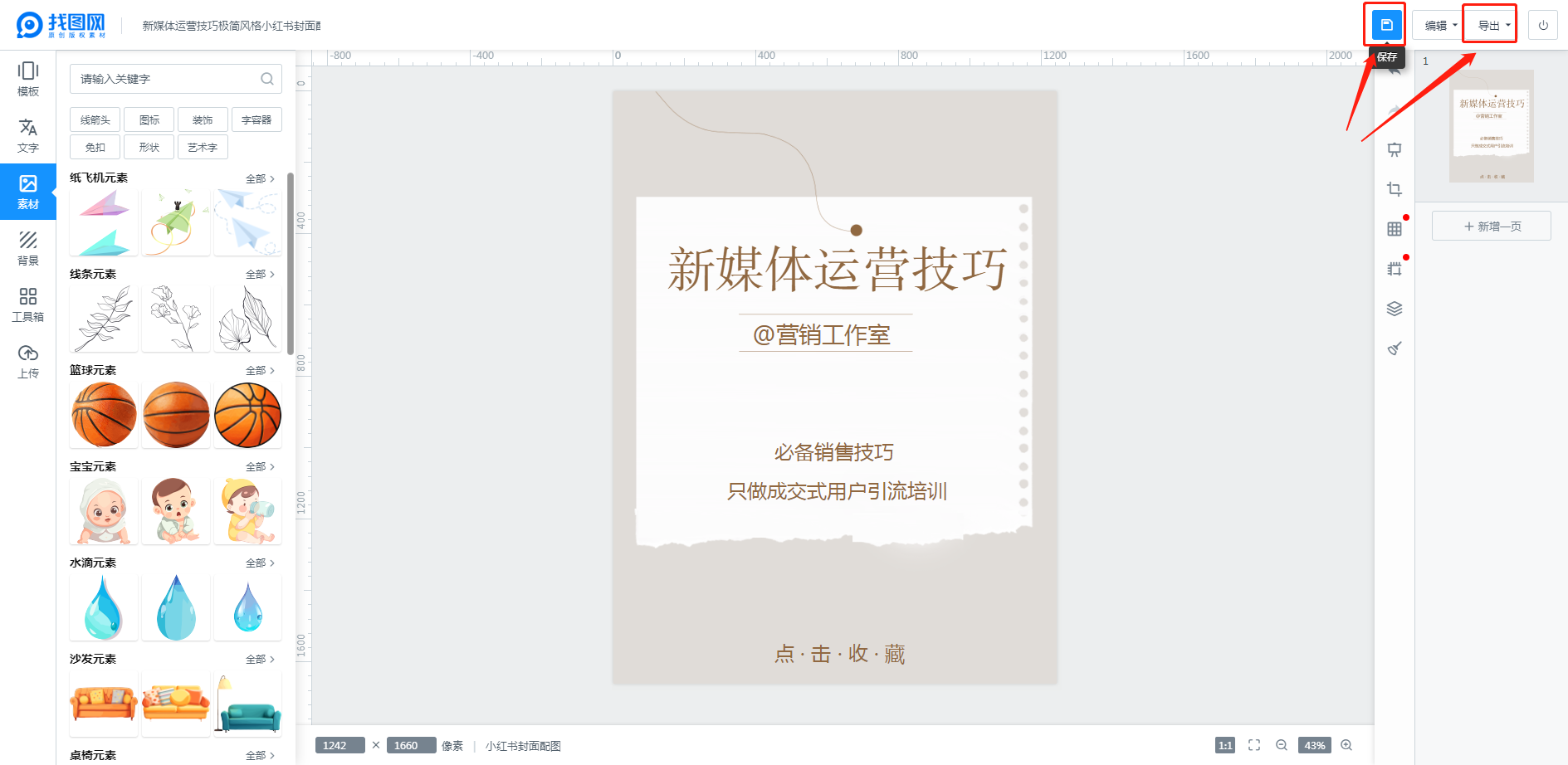1568x765 pixels.
Task: Pick the pink and teal paper airplanes thumbnail
Action: point(104,222)
